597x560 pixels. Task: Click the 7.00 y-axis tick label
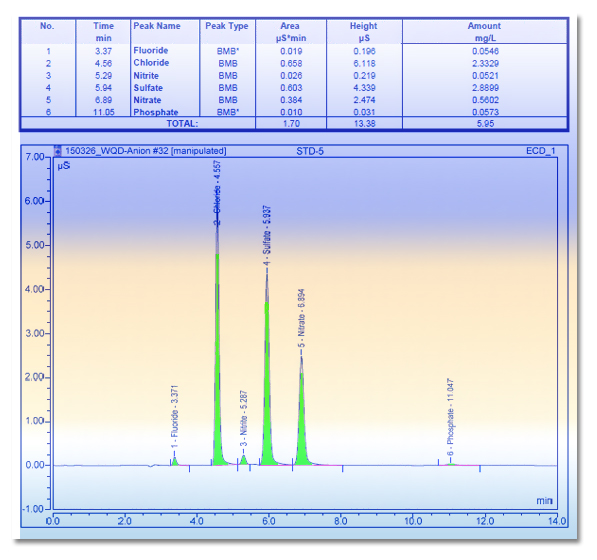(35, 157)
